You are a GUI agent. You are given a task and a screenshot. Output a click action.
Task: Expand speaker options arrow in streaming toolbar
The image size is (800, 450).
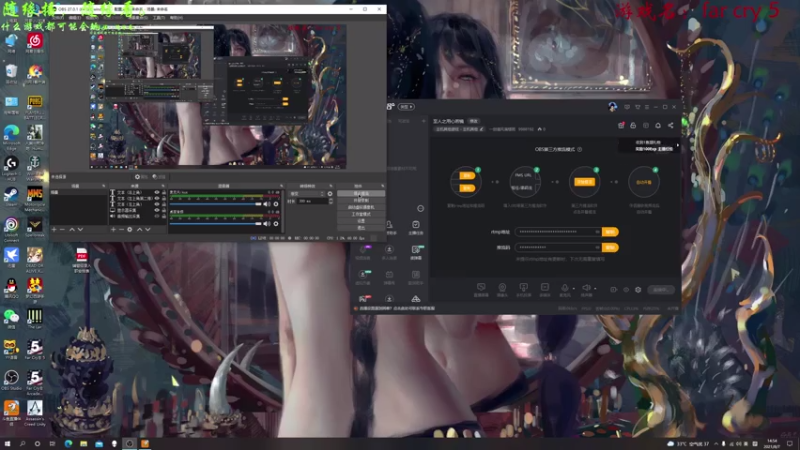pos(595,289)
